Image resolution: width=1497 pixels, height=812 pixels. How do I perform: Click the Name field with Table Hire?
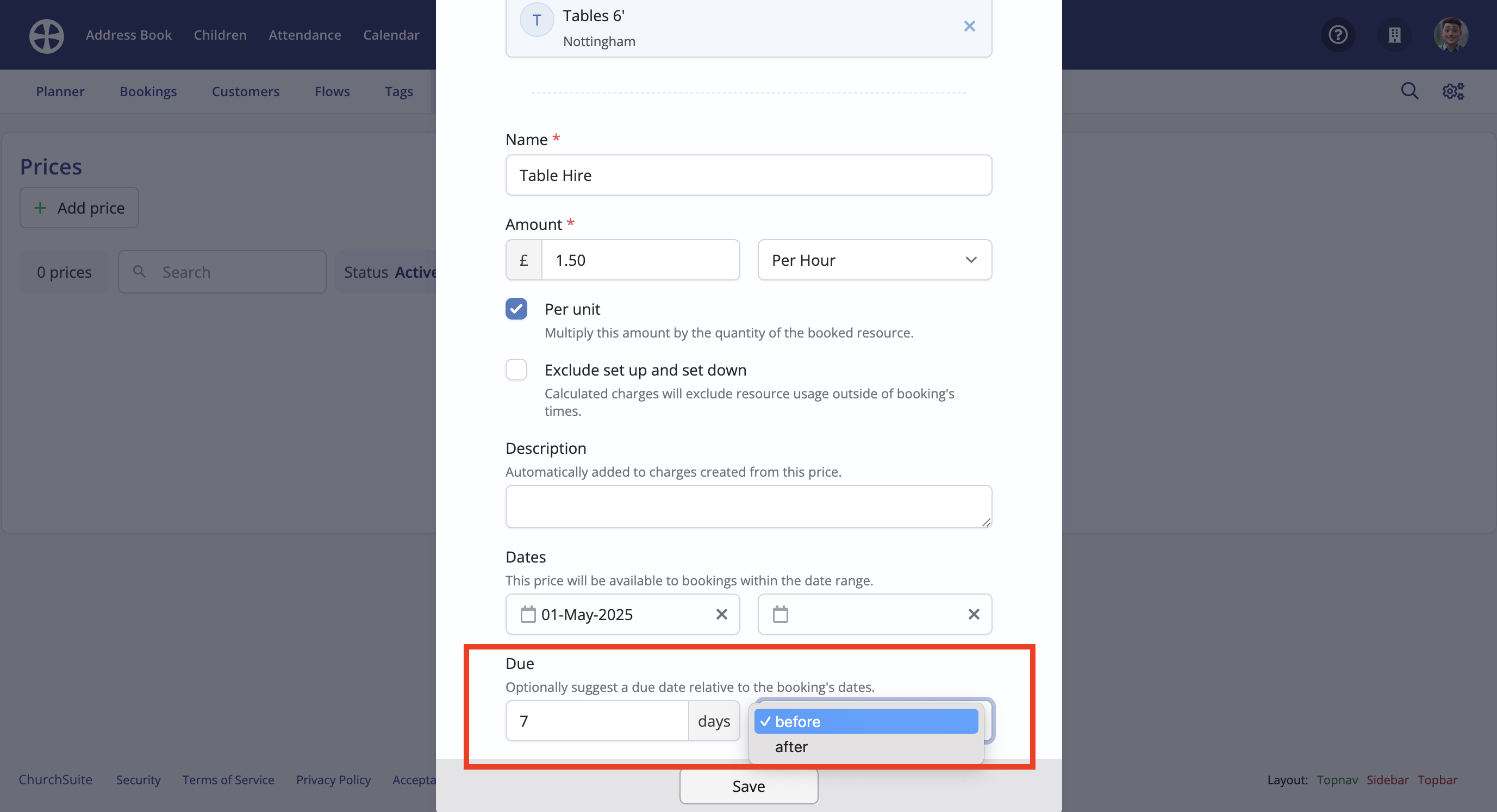[748, 175]
